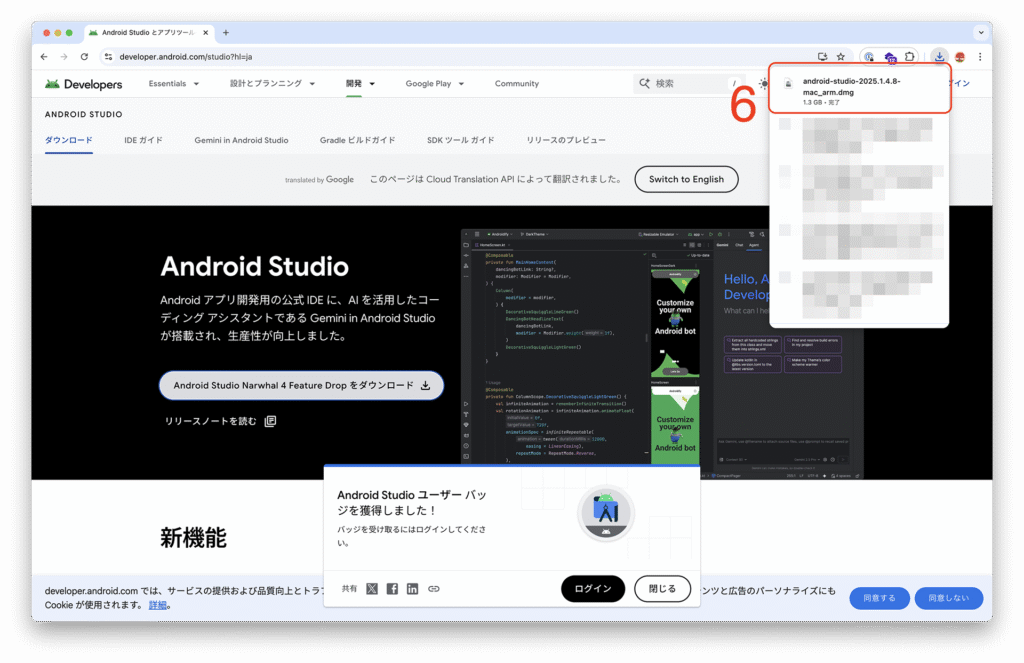The image size is (1024, 663).
Task: Click Switch to English button
Action: (x=686, y=179)
